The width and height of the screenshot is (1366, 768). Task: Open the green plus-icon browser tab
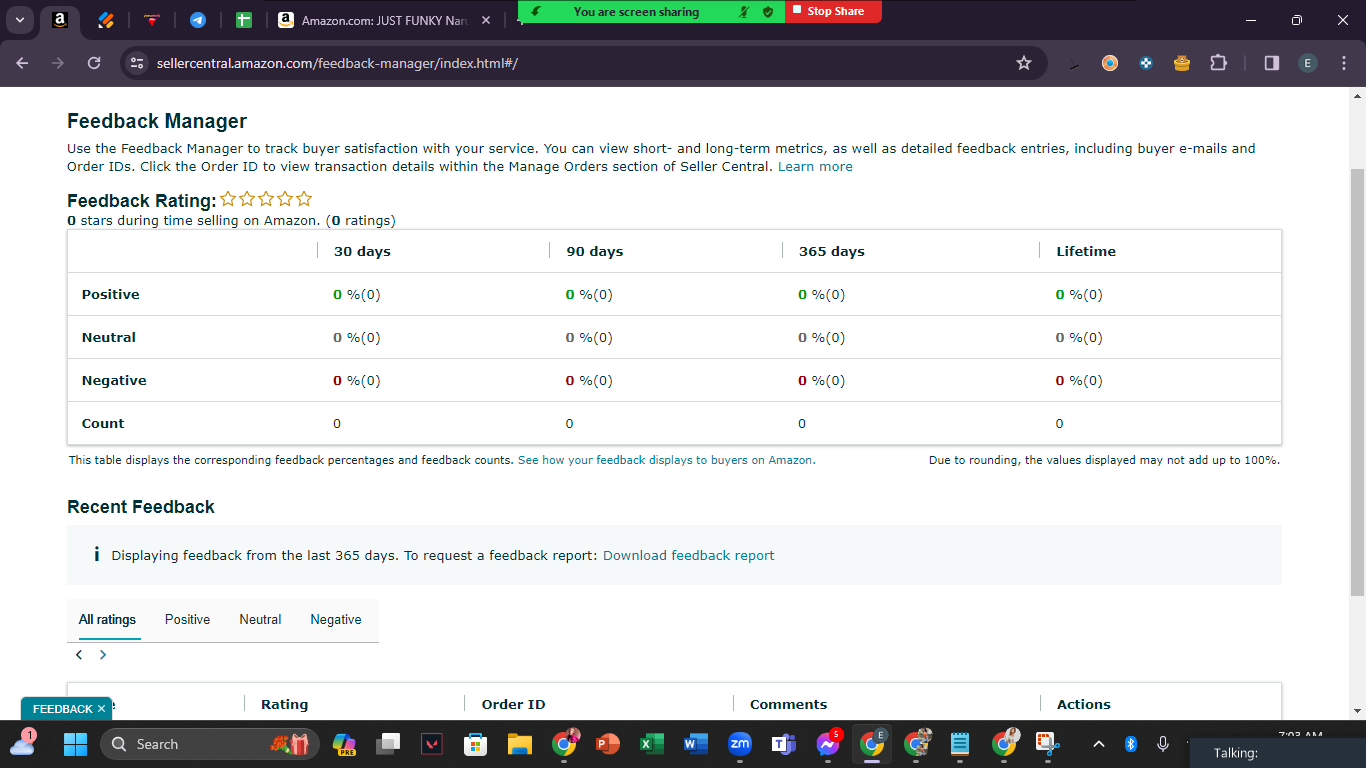pos(243,20)
